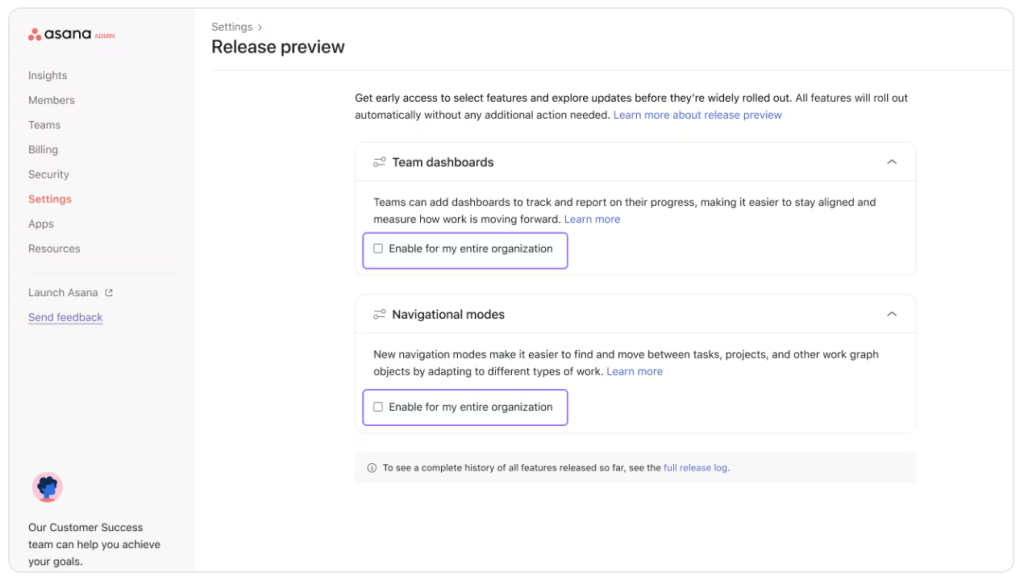The width and height of the screenshot is (1024, 581).
Task: Click the Send feedback link
Action: tap(65, 317)
